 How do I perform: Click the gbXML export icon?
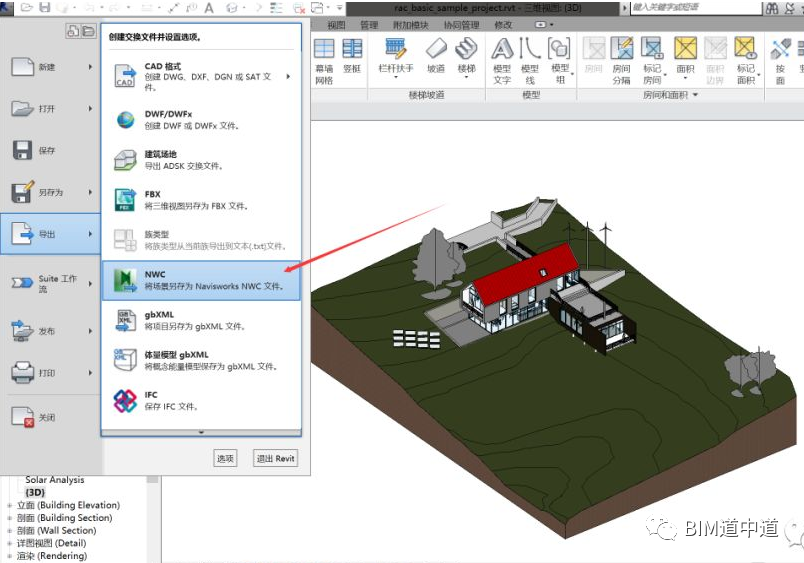[125, 320]
